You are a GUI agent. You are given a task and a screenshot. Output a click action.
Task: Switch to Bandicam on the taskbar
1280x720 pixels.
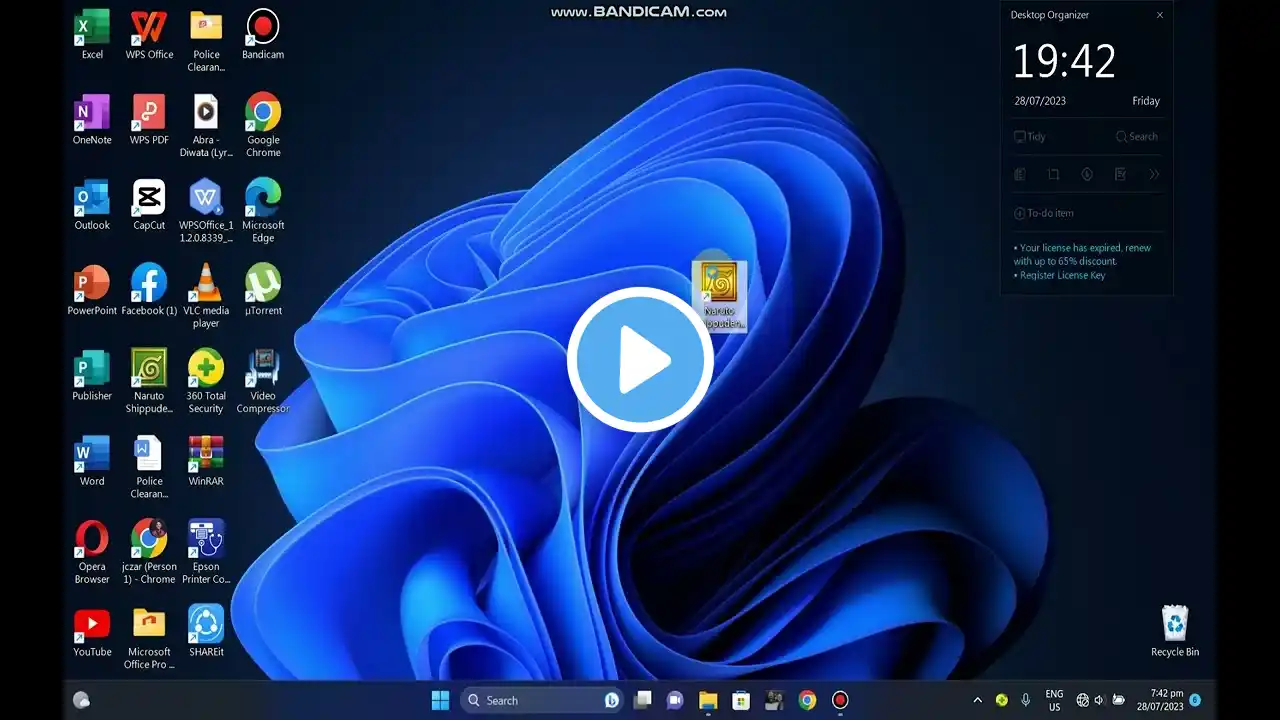pyautogui.click(x=840, y=700)
